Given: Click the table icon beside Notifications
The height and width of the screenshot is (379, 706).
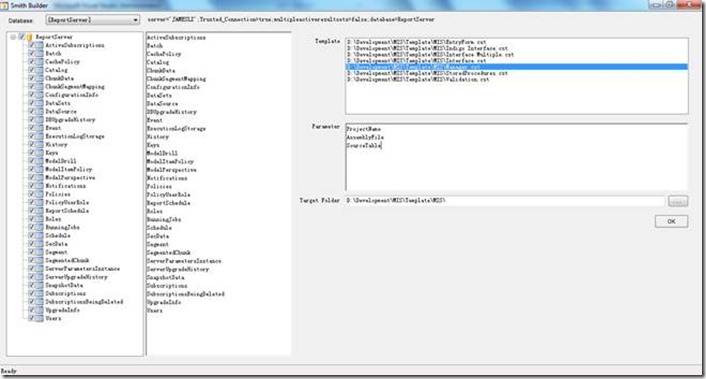Looking at the screenshot, I should [x=40, y=186].
